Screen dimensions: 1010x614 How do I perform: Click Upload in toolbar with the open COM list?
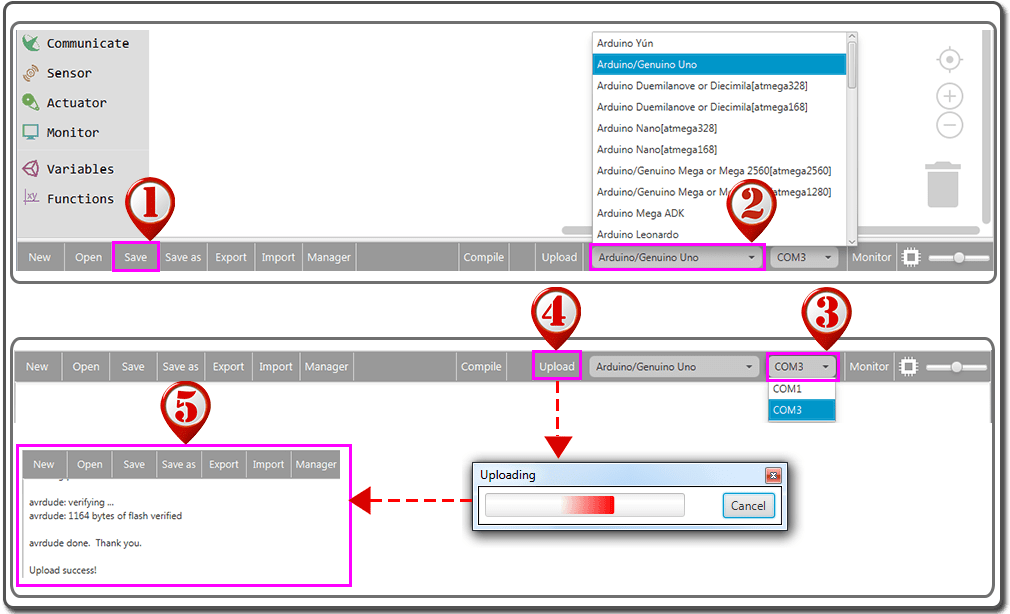(x=557, y=367)
